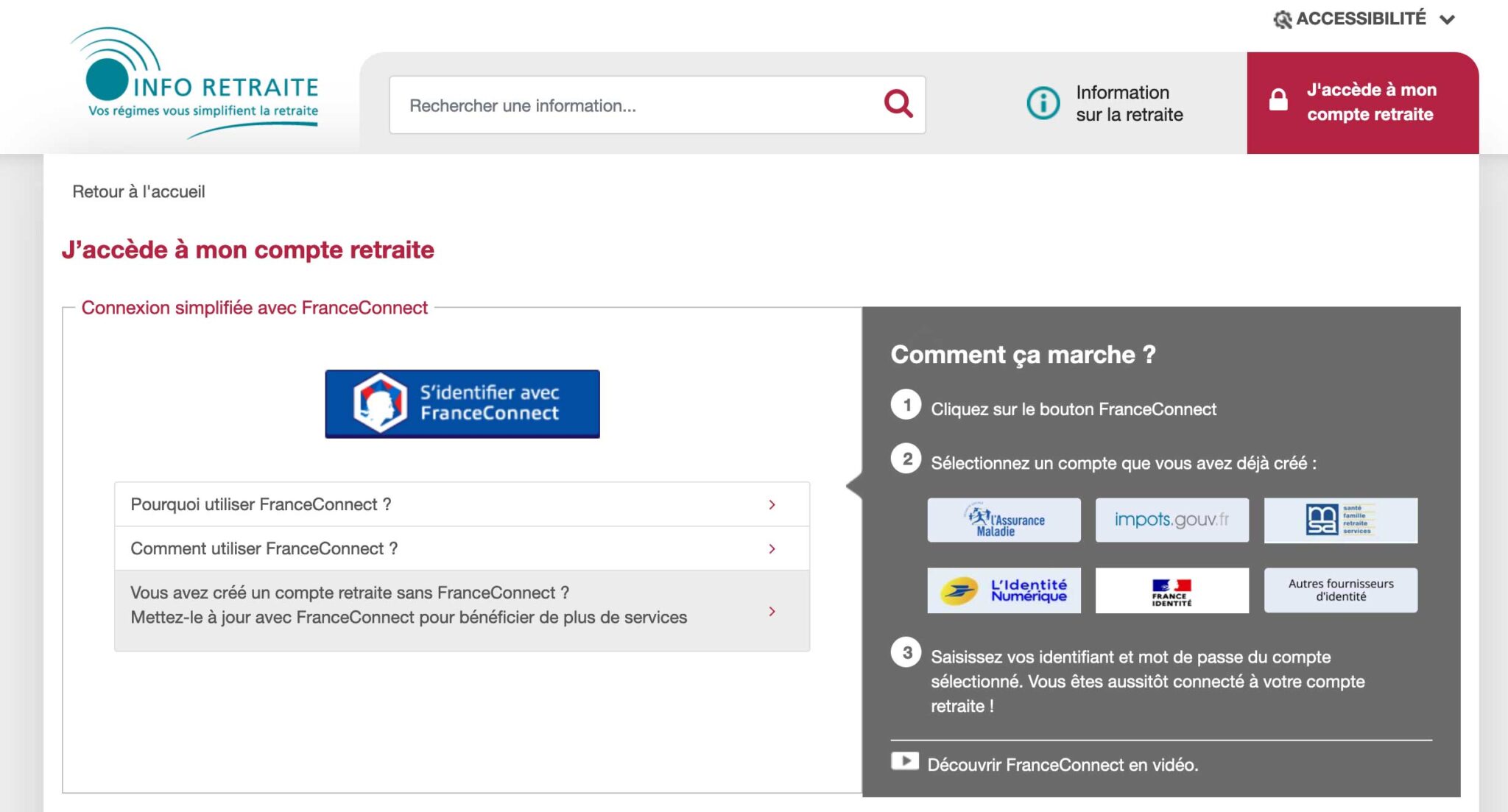
Task: Click 'Connexion simplifiée avec FranceConnect' legend
Action: pos(254,308)
